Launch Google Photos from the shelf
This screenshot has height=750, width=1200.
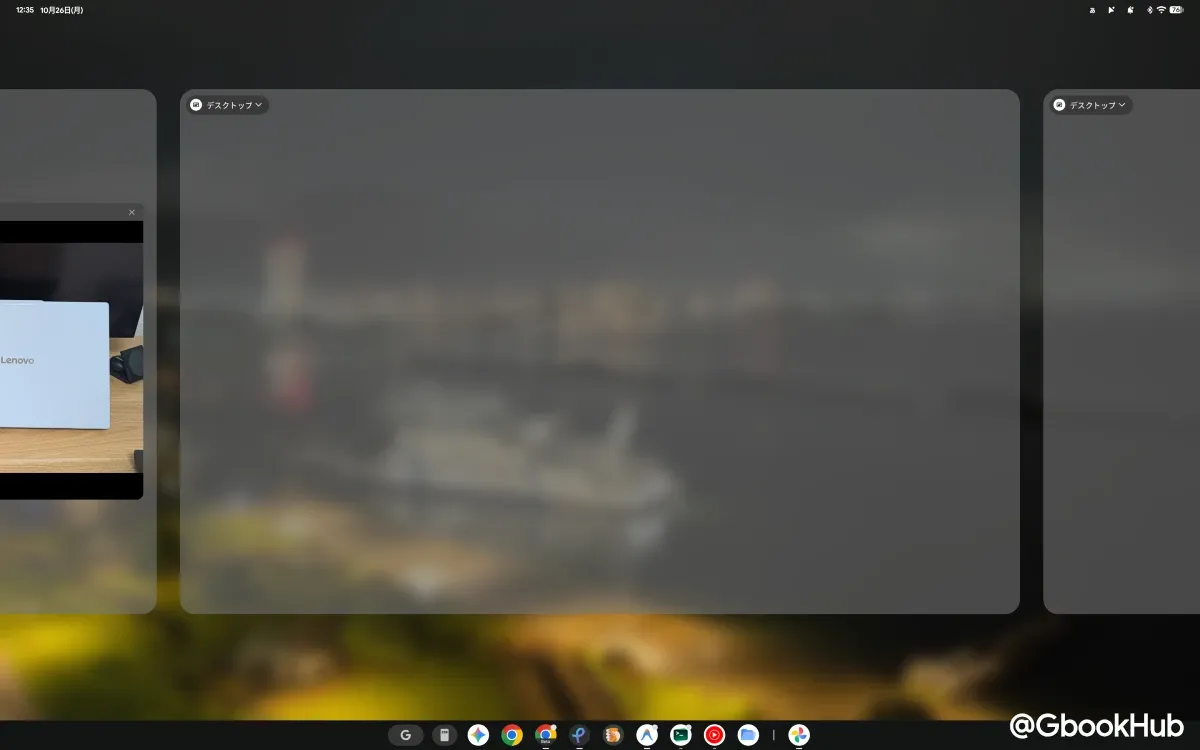coord(798,735)
